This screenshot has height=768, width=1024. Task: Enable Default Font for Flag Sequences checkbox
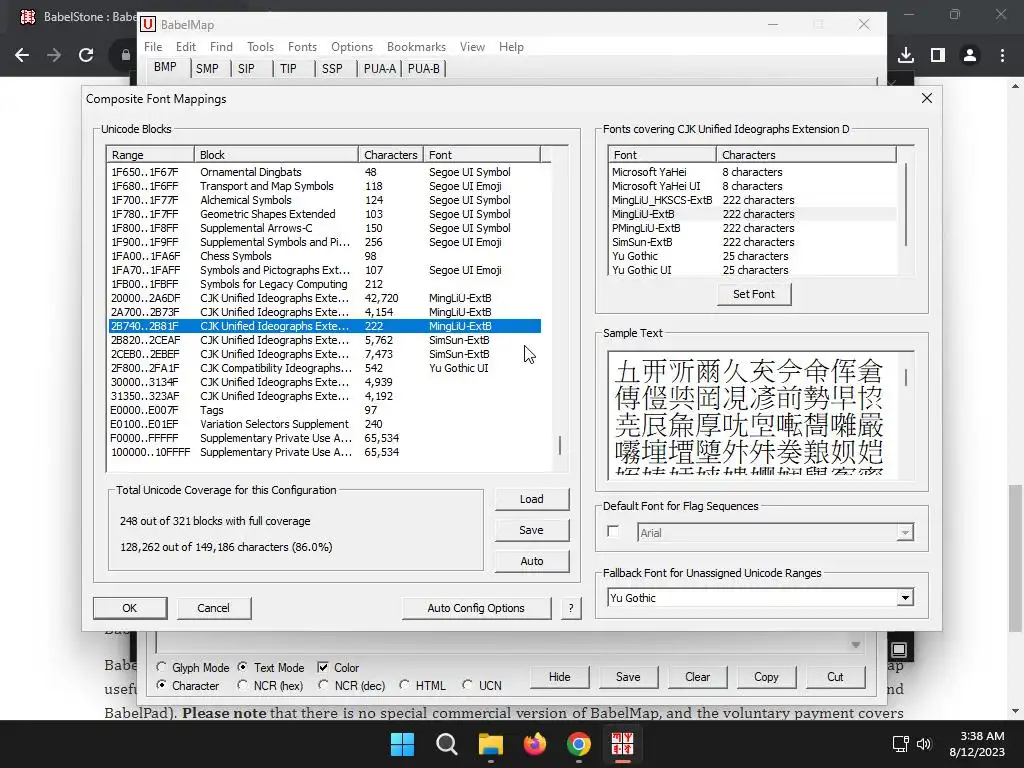tap(613, 532)
